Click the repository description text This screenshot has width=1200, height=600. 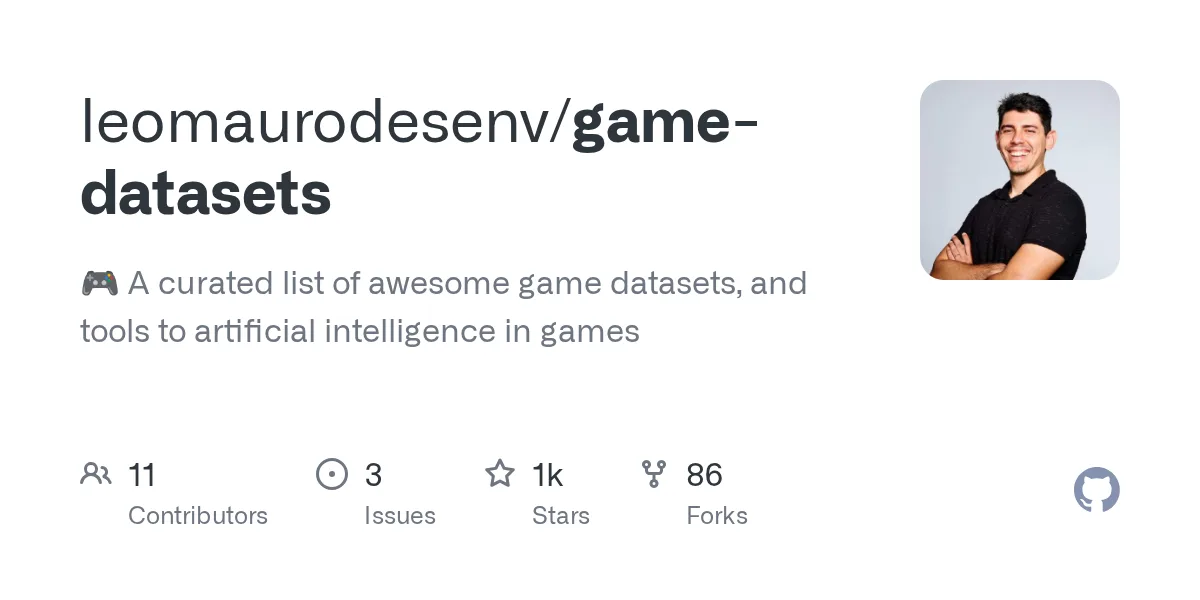[444, 307]
